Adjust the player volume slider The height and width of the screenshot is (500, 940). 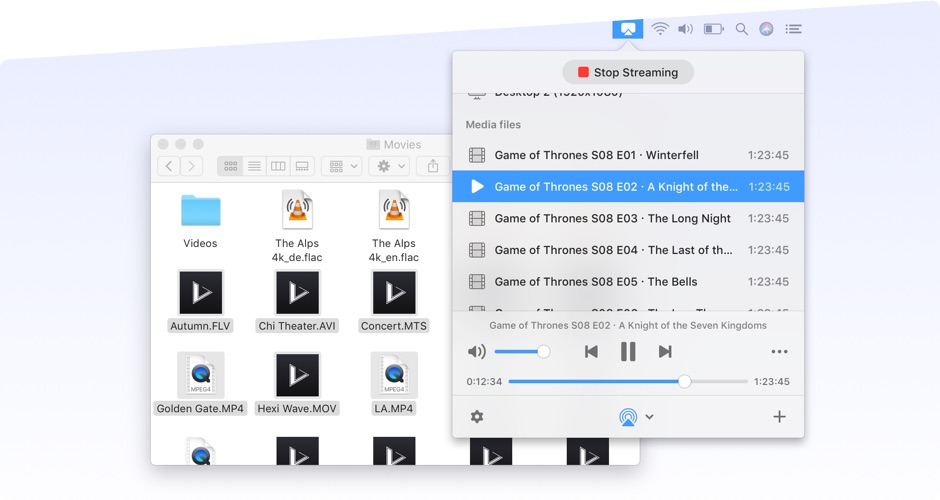tap(522, 352)
